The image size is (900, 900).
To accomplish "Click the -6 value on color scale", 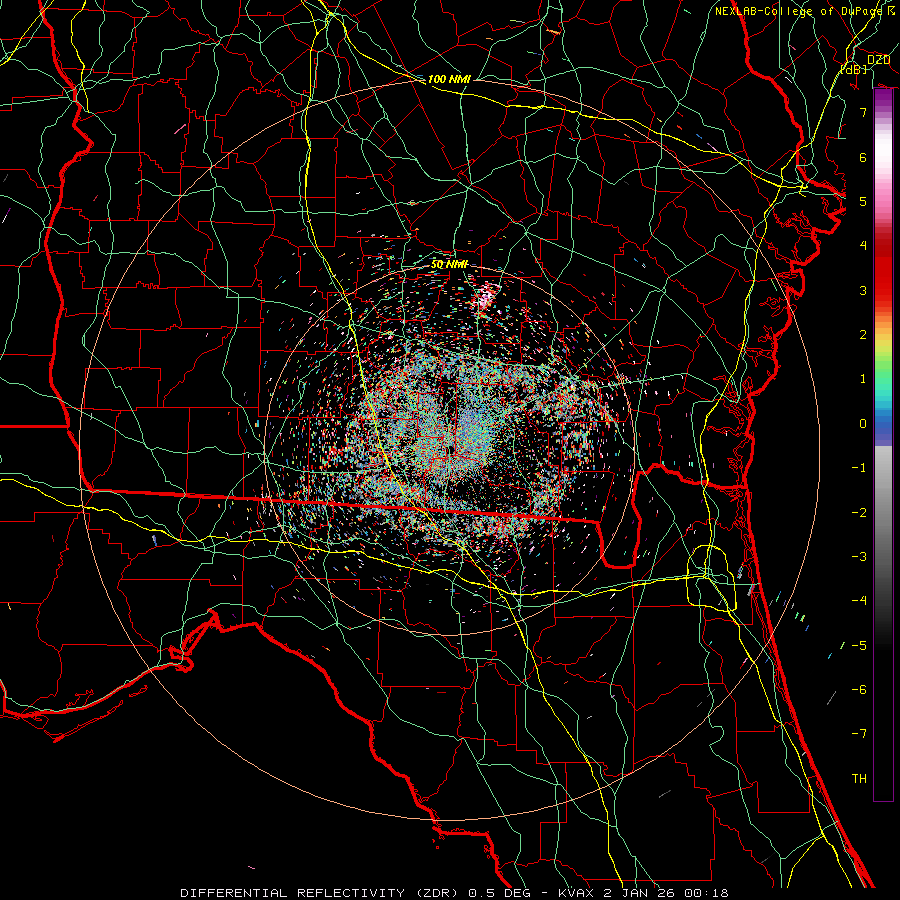I will point(859,690).
